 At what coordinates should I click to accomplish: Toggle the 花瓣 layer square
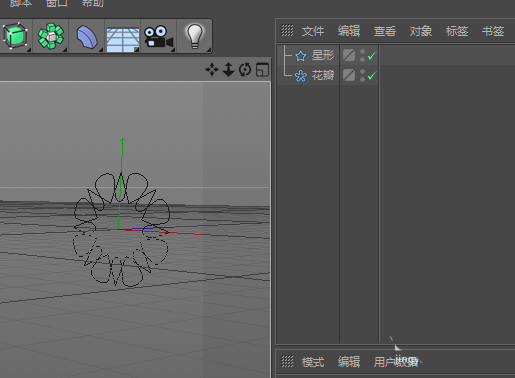(x=349, y=75)
